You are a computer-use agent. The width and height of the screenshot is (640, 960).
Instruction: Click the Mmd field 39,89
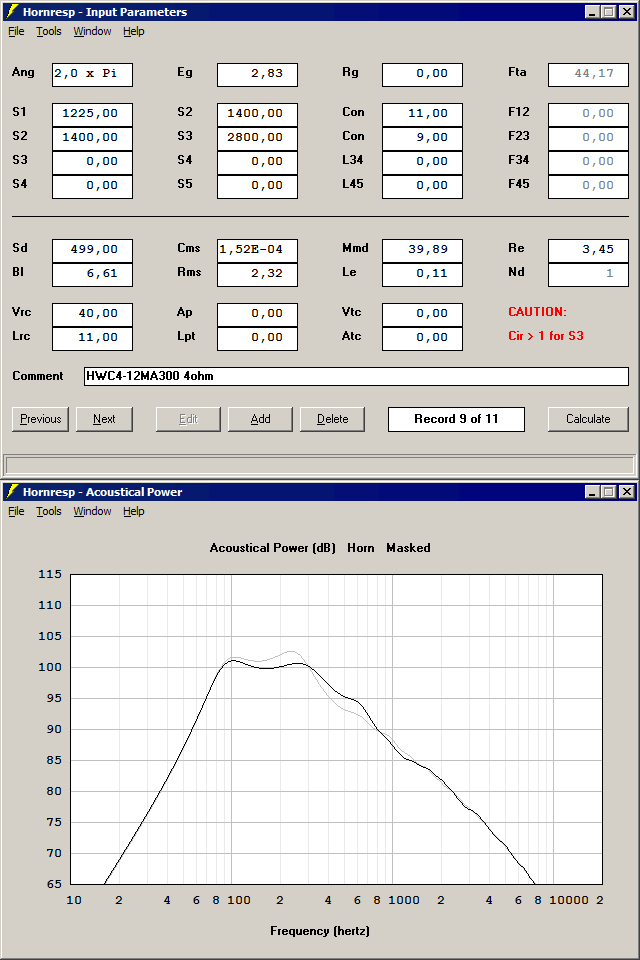point(423,250)
